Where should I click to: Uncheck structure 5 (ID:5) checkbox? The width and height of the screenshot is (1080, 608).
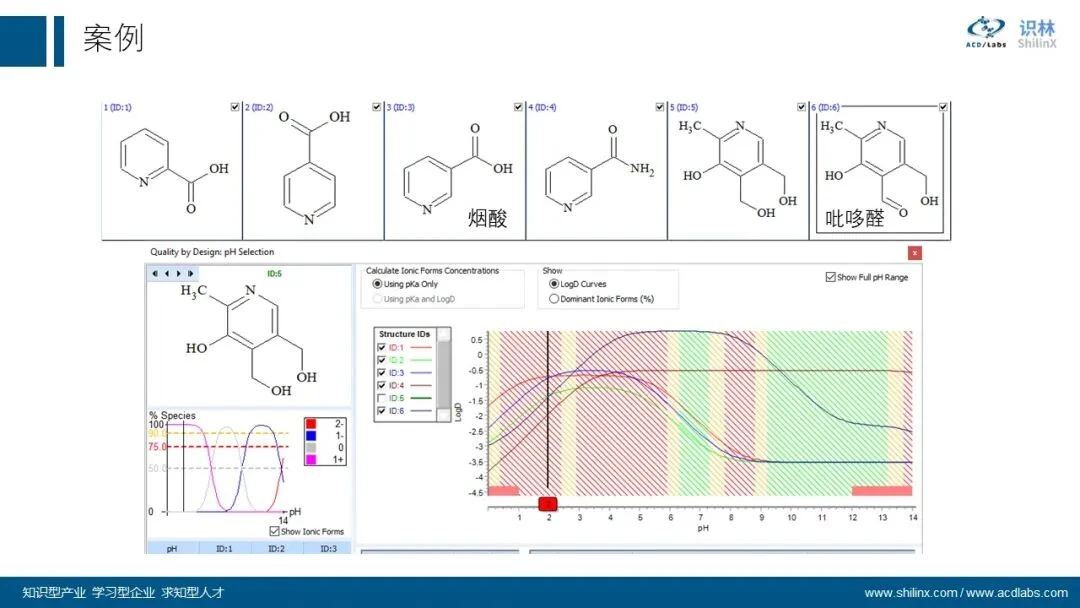pyautogui.click(x=801, y=107)
